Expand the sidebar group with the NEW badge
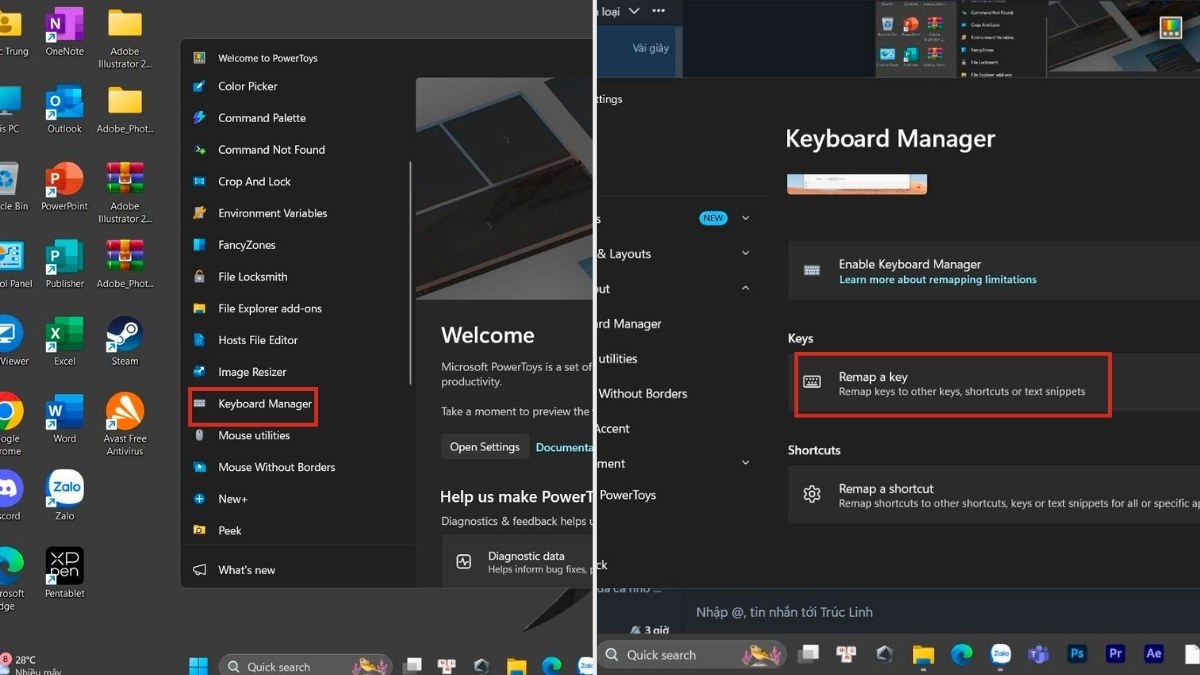The image size is (1200, 675). point(745,218)
